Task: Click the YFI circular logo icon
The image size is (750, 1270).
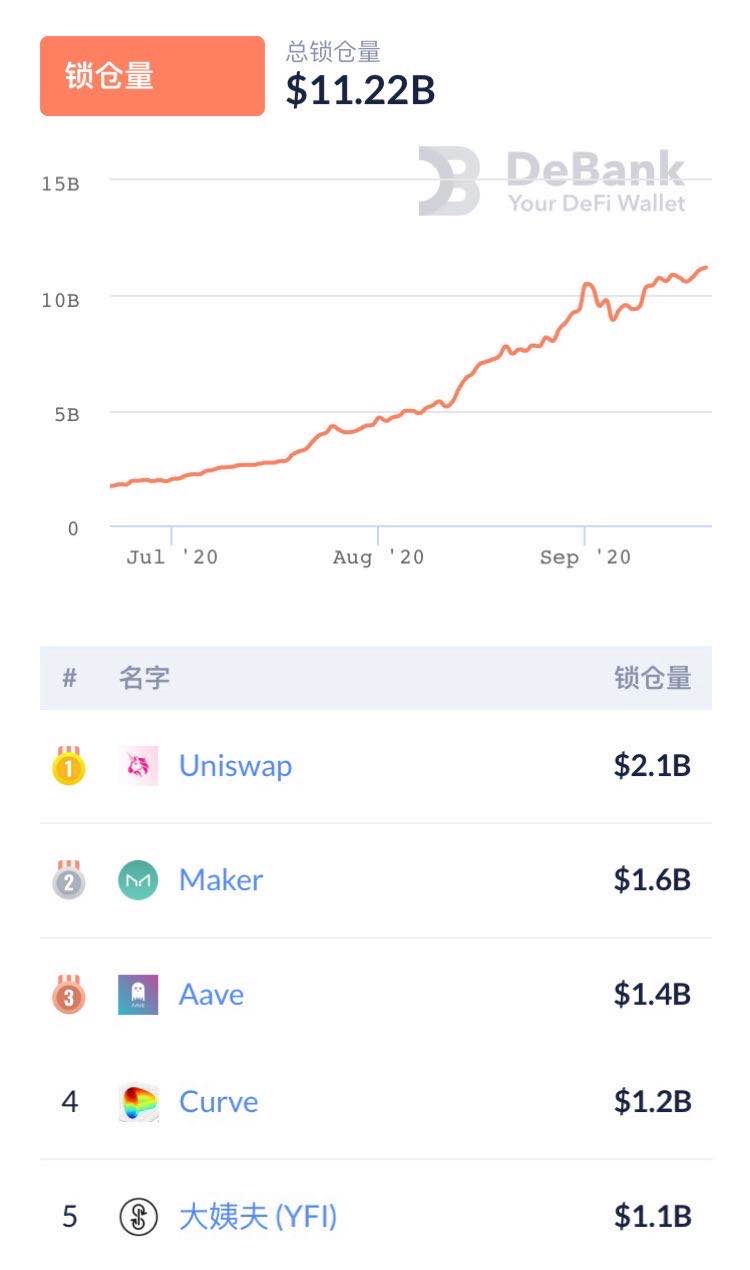Action: tap(138, 1217)
